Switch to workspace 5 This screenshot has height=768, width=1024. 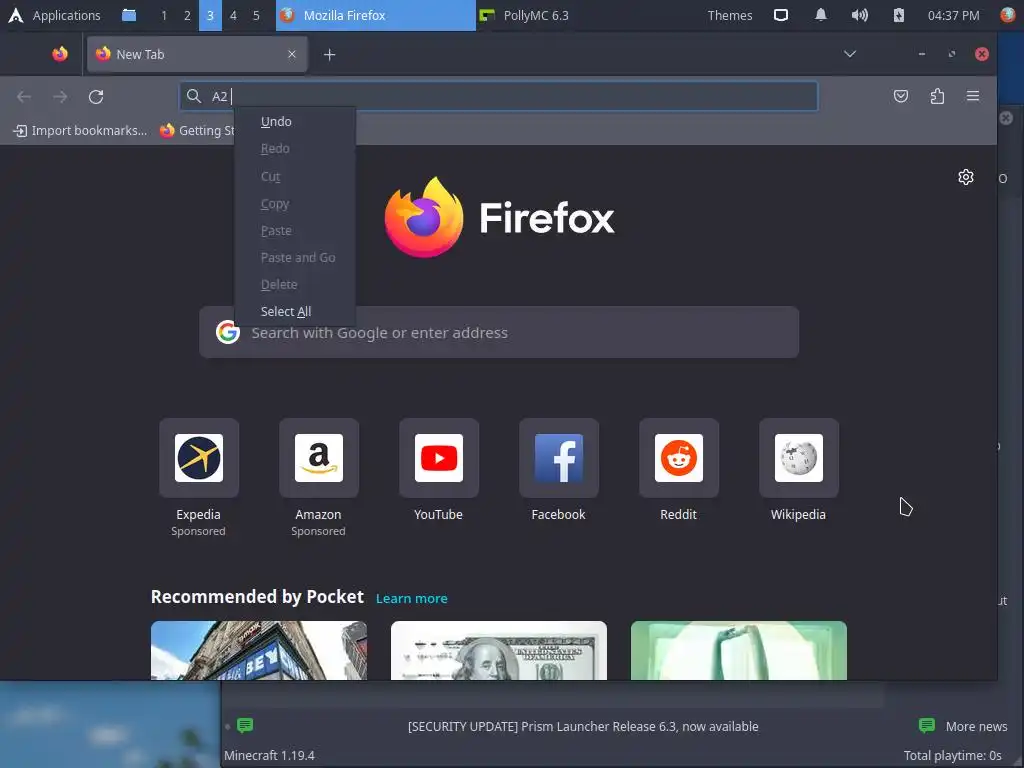pyautogui.click(x=256, y=15)
